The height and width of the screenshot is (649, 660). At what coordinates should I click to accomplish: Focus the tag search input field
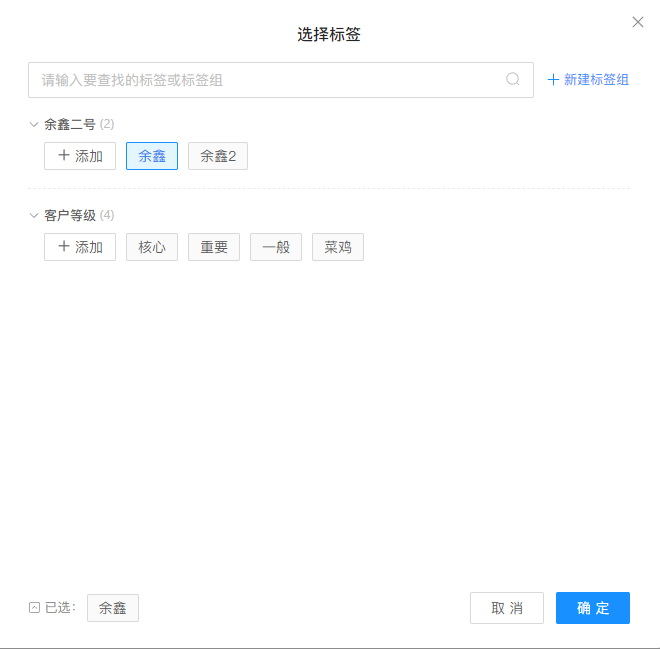[x=270, y=80]
